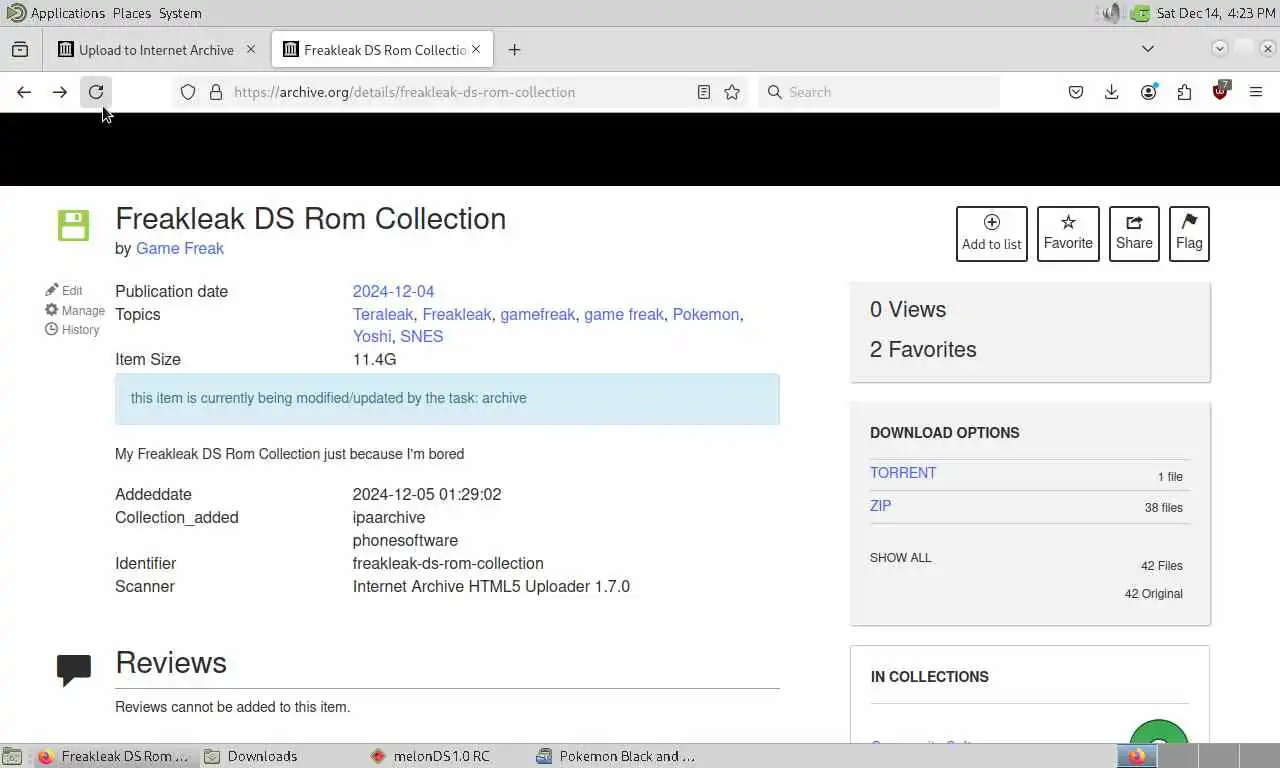Open the game freak topic link

pos(624,314)
